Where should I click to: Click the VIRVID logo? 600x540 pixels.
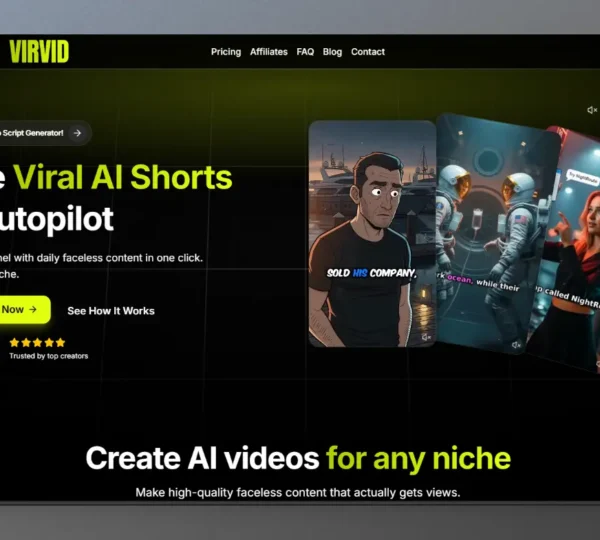(39, 52)
